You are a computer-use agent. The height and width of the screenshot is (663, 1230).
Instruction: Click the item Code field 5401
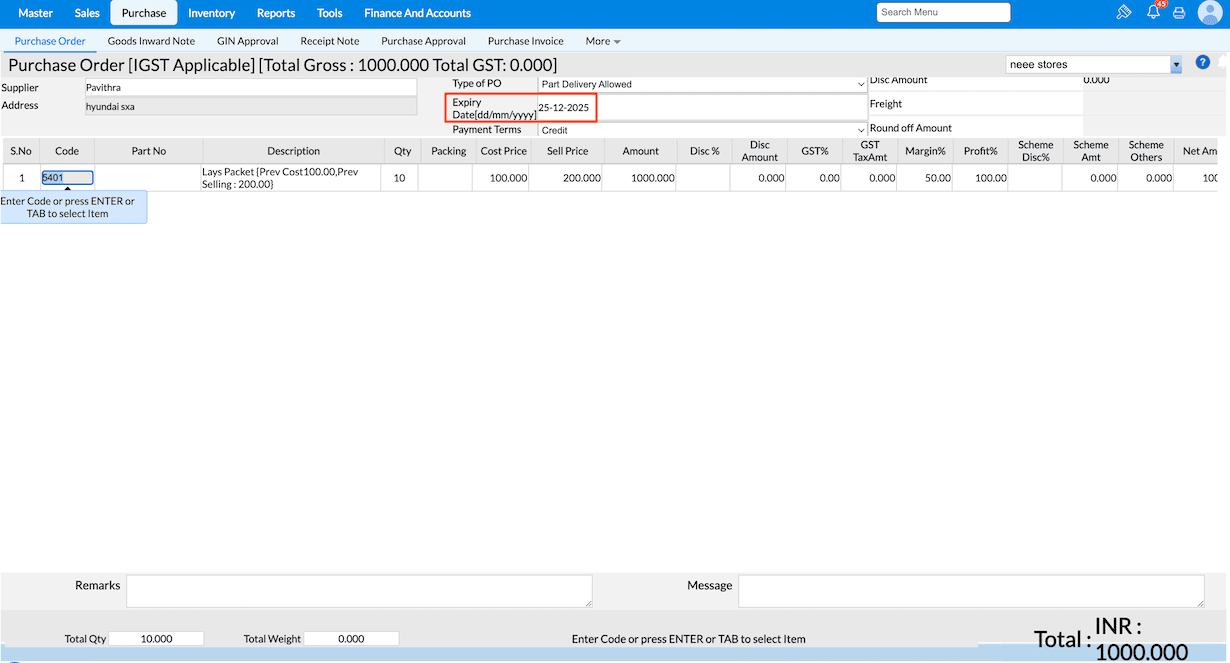tap(67, 177)
